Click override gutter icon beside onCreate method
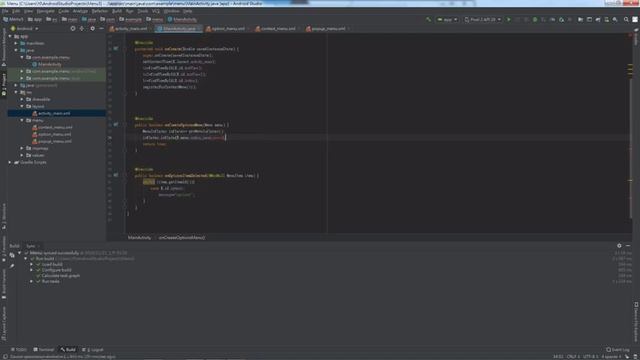This screenshot has width=640, height=360. (116, 49)
